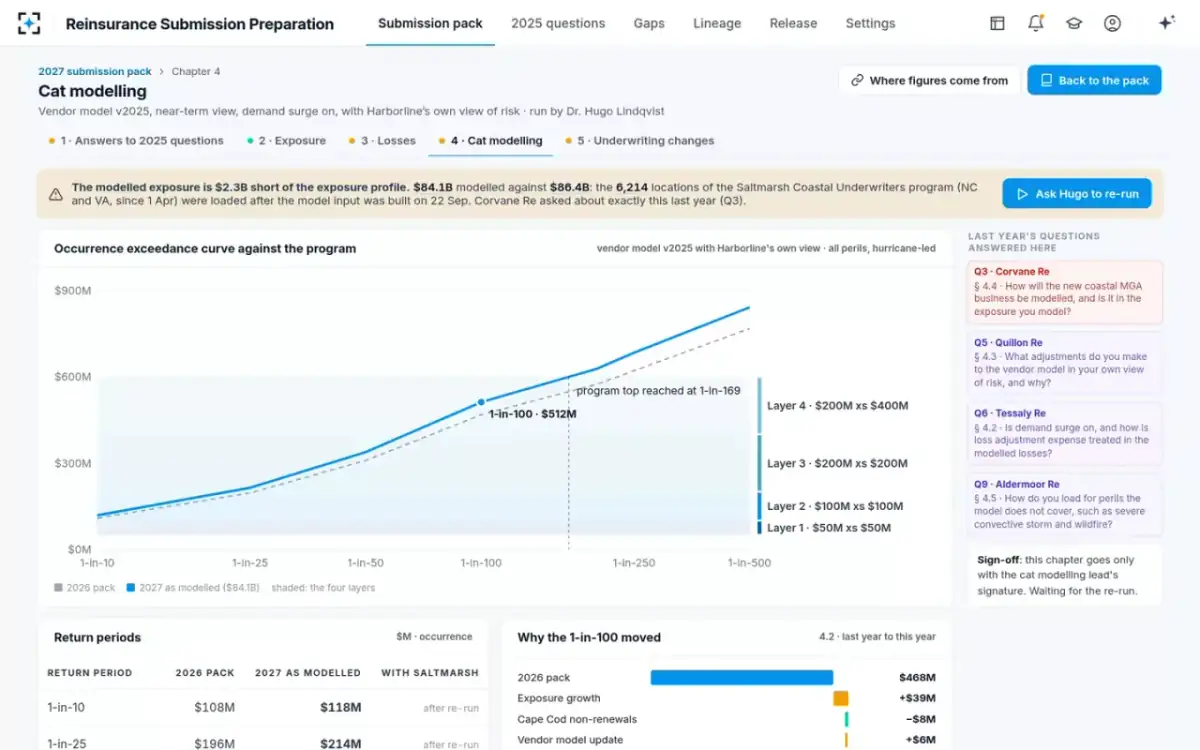Click Where figures come from button
The width and height of the screenshot is (1200, 750).
pyautogui.click(x=929, y=81)
